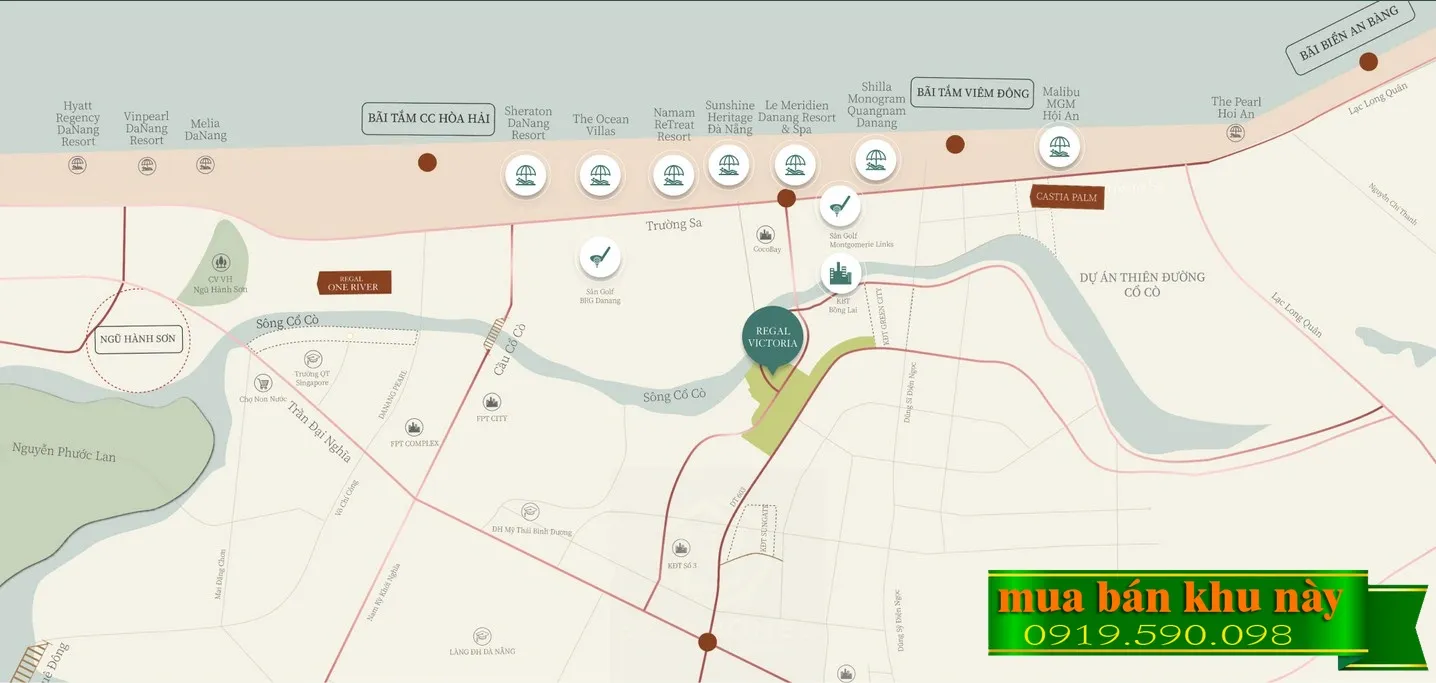The height and width of the screenshot is (683, 1436).
Task: Click the CASTIA PALM brown tag
Action: [1067, 197]
